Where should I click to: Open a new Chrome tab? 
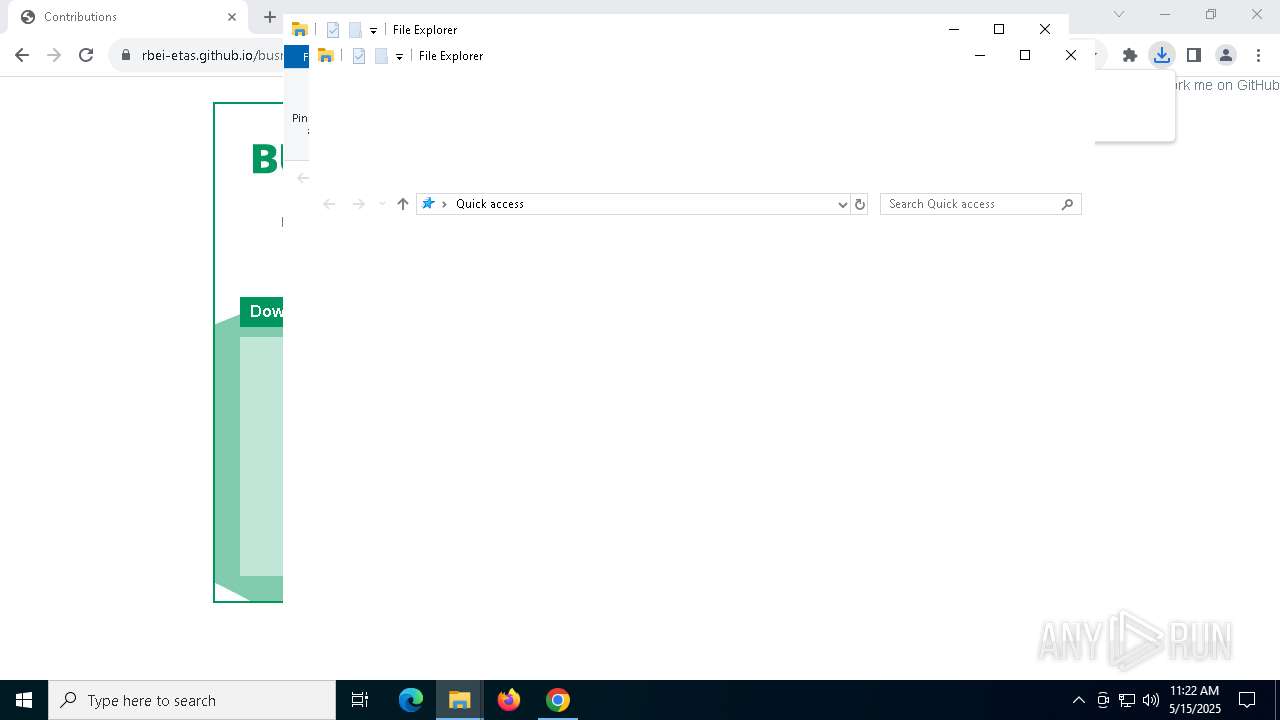269,17
